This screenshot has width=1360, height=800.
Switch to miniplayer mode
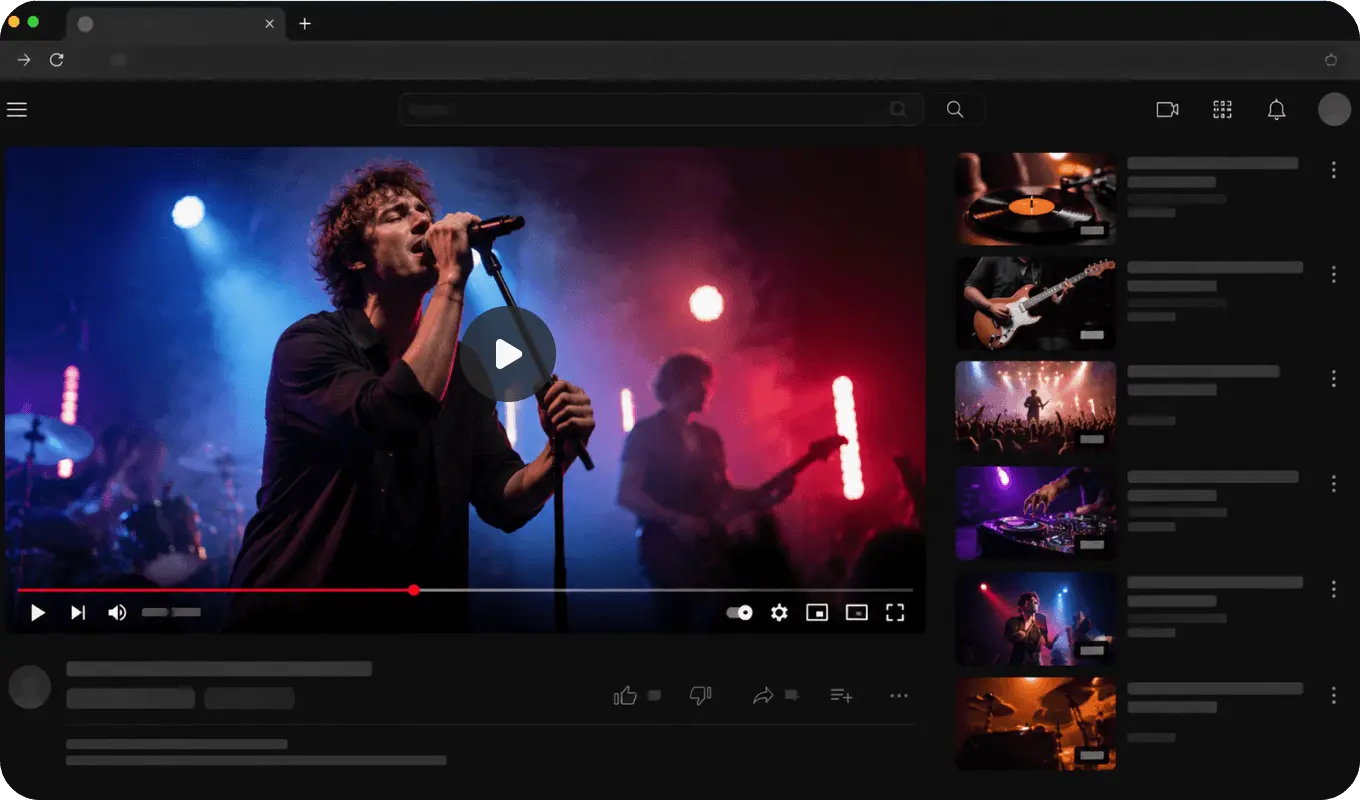pos(817,613)
